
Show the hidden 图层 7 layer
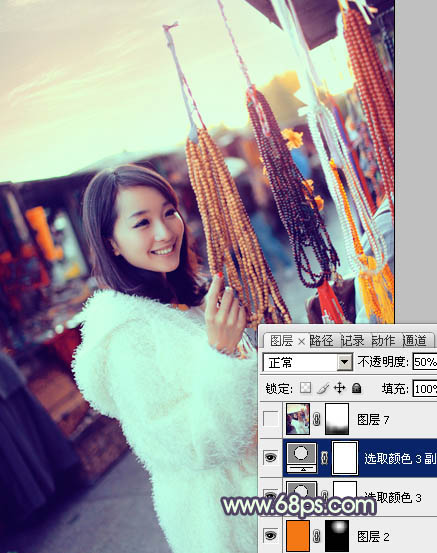(271, 419)
